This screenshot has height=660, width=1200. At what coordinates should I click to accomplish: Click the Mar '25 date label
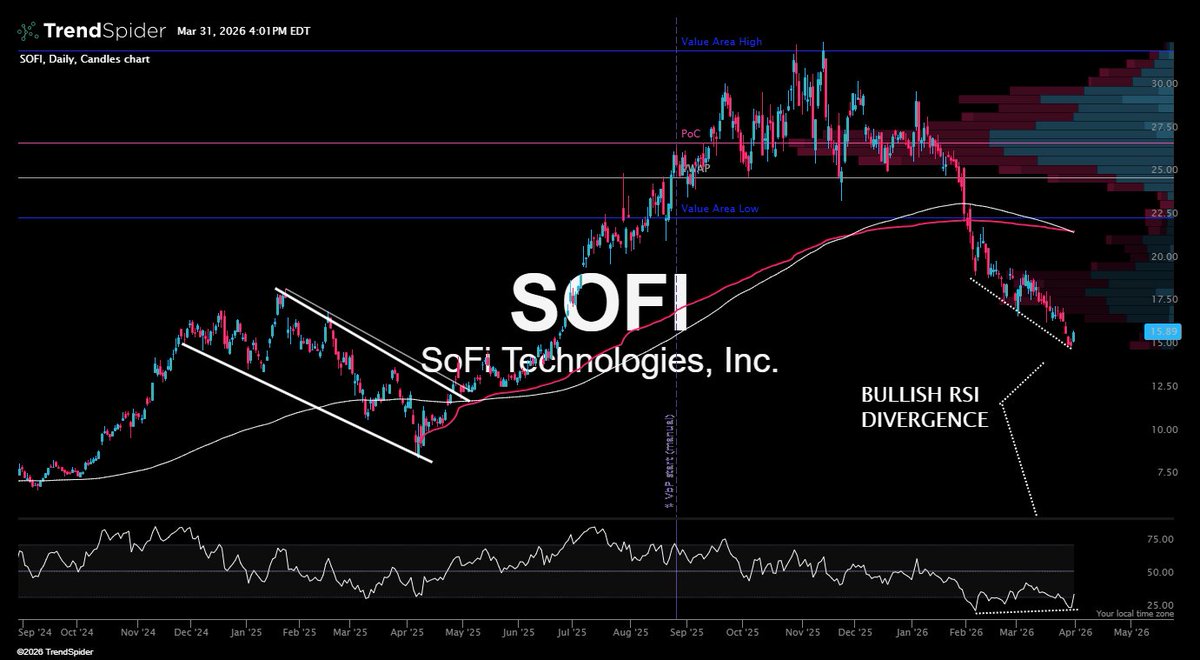click(x=351, y=633)
